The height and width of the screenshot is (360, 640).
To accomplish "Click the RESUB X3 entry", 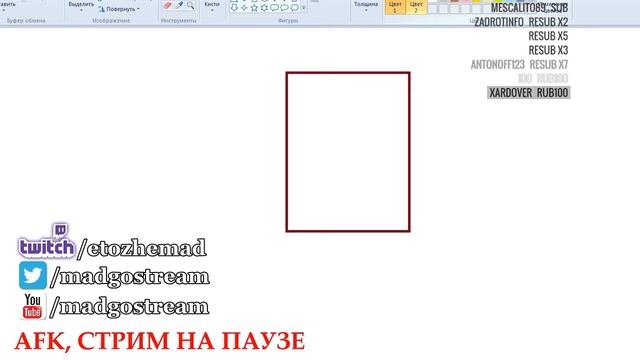I will tap(548, 50).
